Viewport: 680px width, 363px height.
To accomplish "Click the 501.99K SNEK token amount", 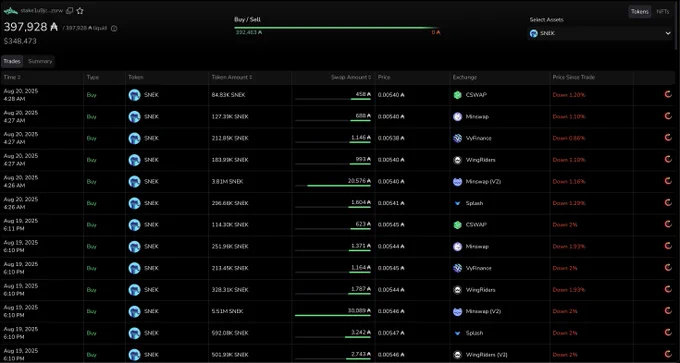I will [x=230, y=355].
